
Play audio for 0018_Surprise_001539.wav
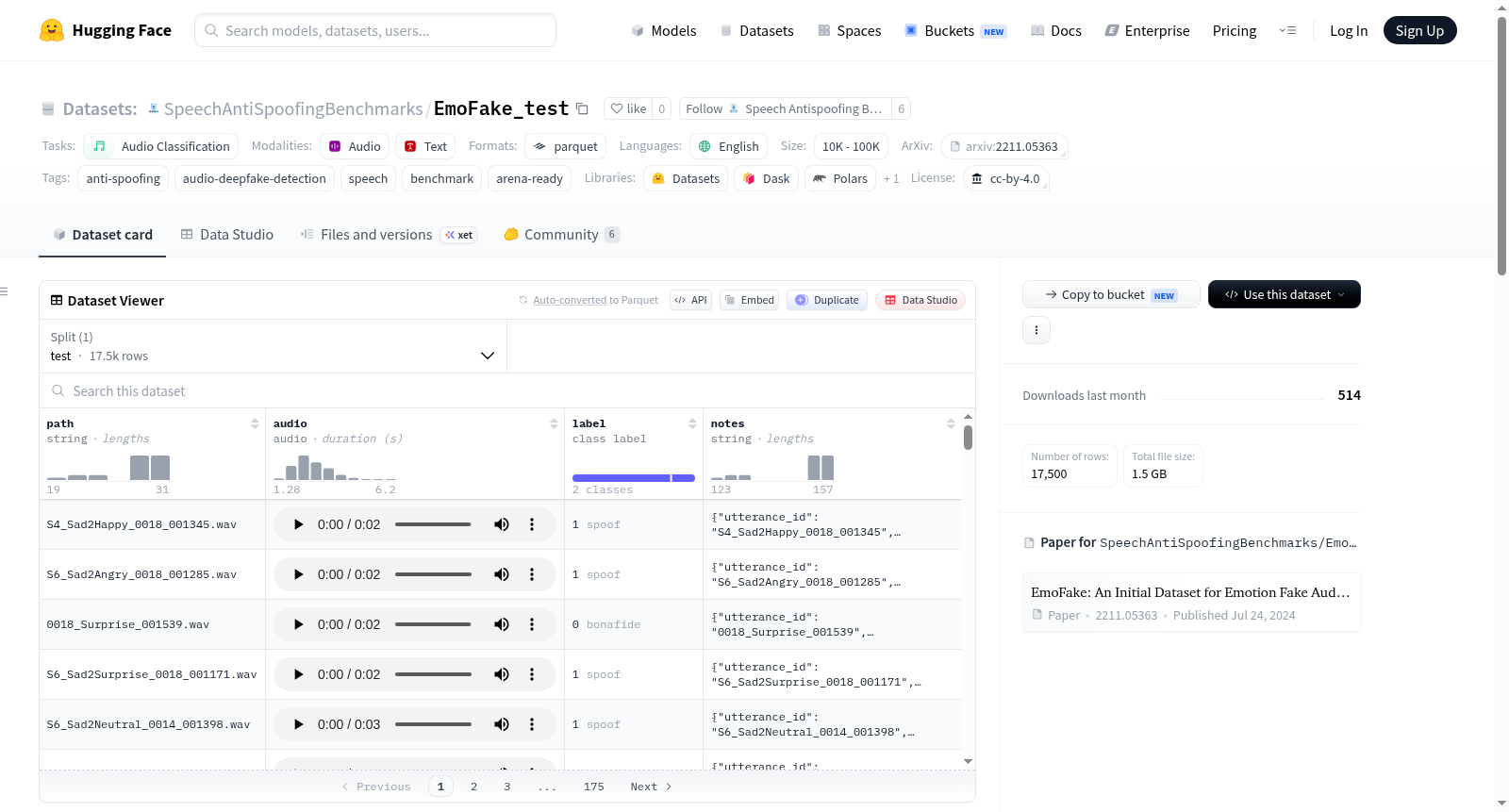(x=299, y=624)
